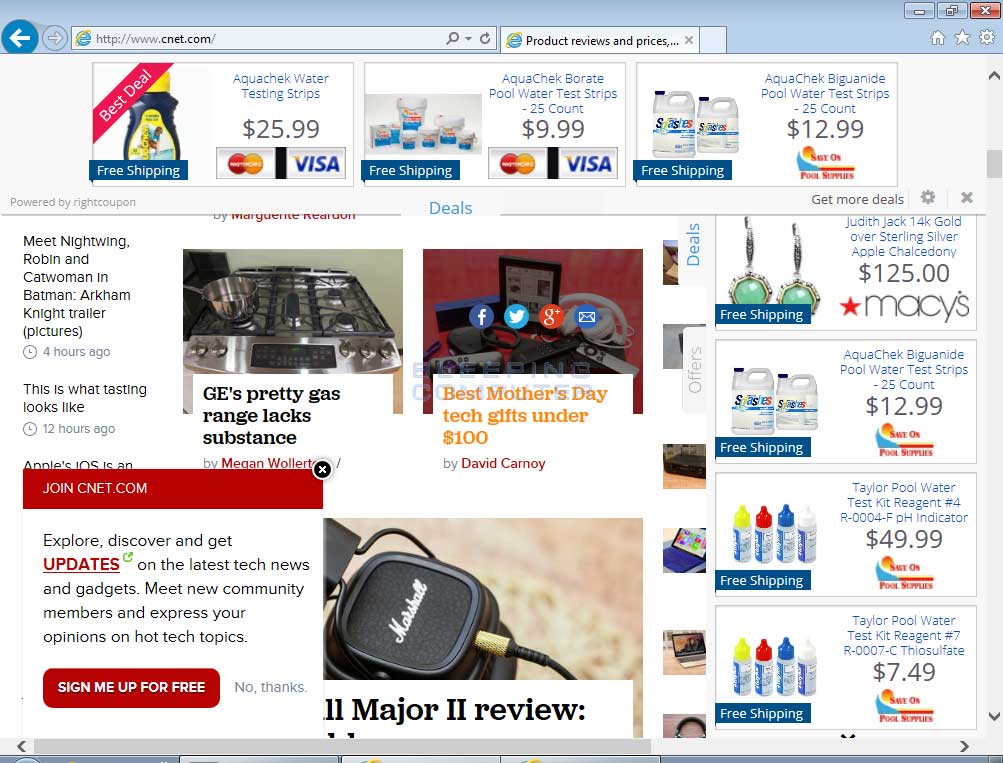1003x763 pixels.
Task: Click the Visa logo under $9.99
Action: [x=588, y=163]
